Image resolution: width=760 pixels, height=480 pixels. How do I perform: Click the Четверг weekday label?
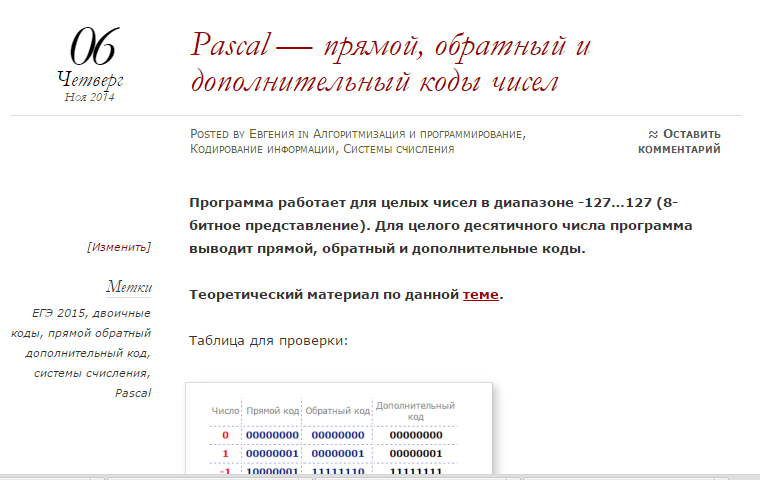click(x=90, y=79)
